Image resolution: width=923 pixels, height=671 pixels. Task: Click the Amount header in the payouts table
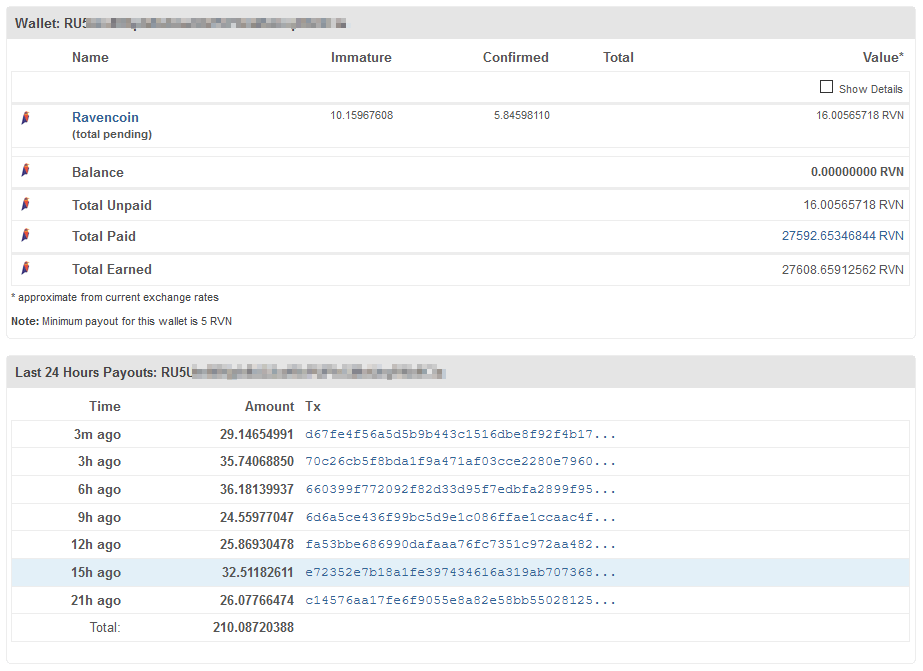pyautogui.click(x=269, y=406)
